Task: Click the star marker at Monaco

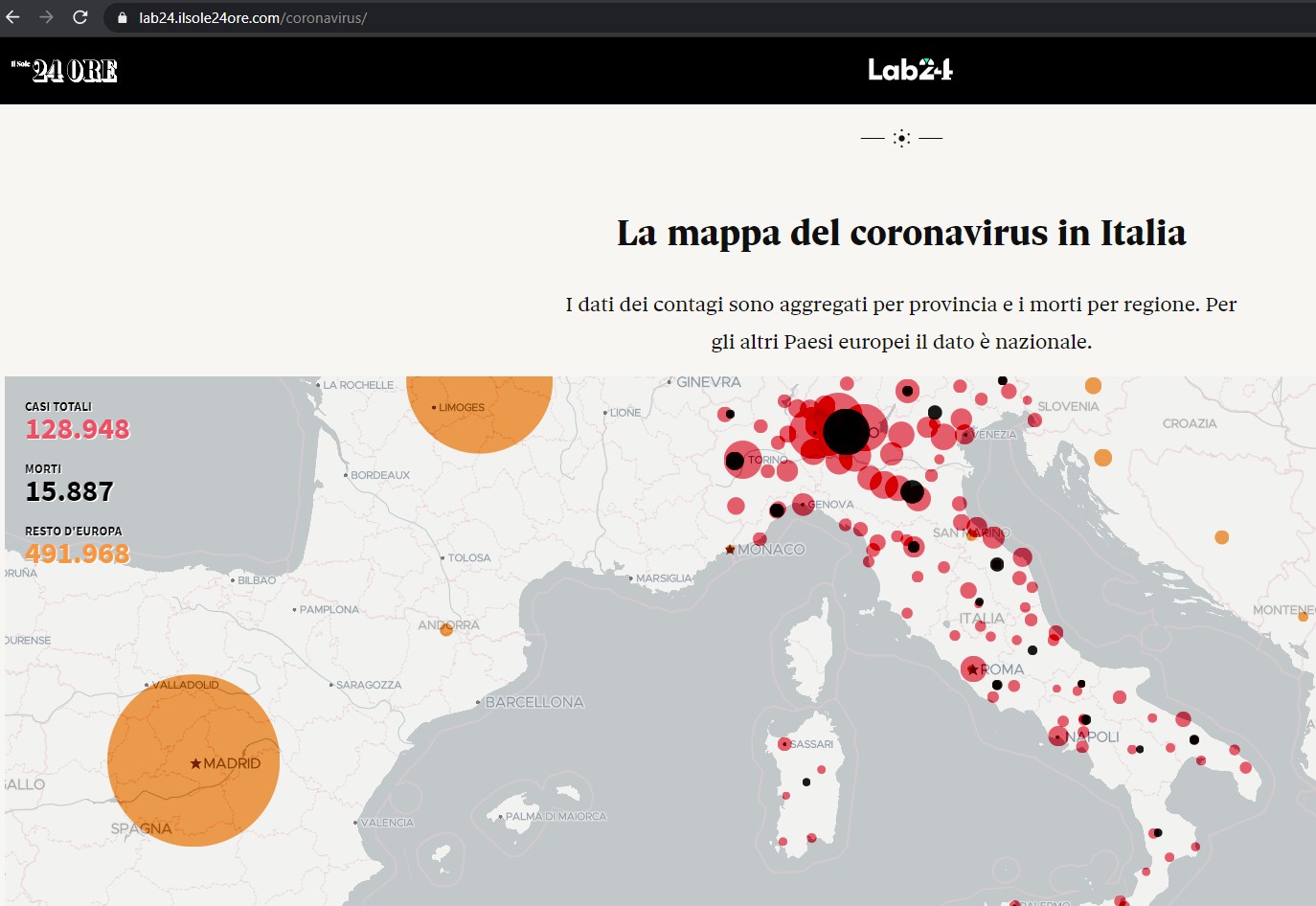Action: pyautogui.click(x=730, y=550)
